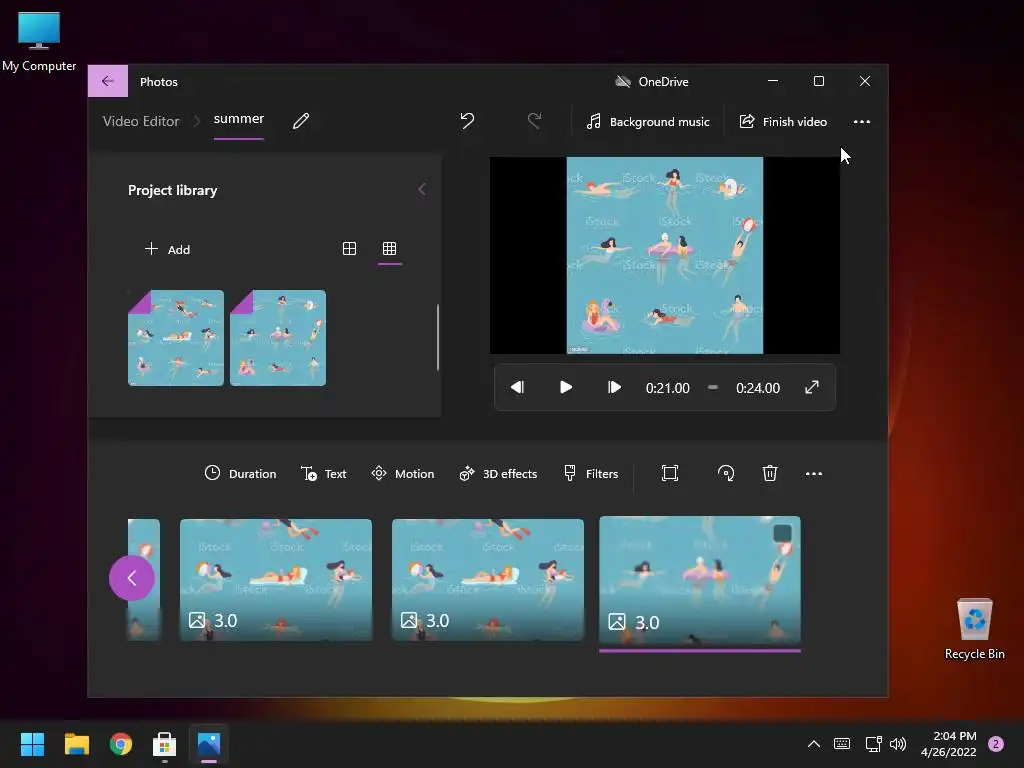Viewport: 1024px width, 768px height.
Task: Open File Explorer from the taskbar
Action: [x=76, y=744]
